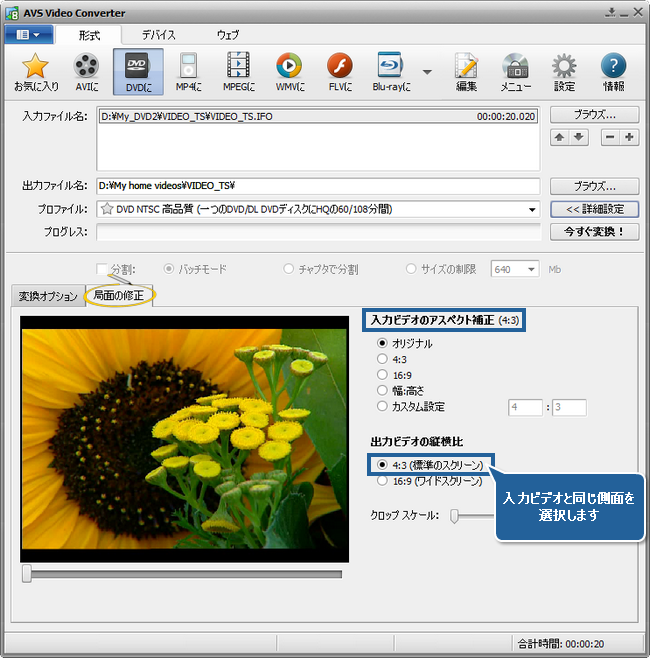
Task: Expand the プロファイル profile dropdown
Action: point(532,209)
